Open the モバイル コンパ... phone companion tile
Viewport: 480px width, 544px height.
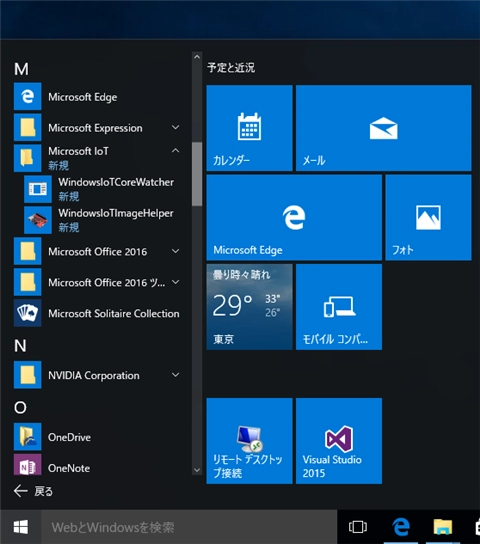[339, 307]
